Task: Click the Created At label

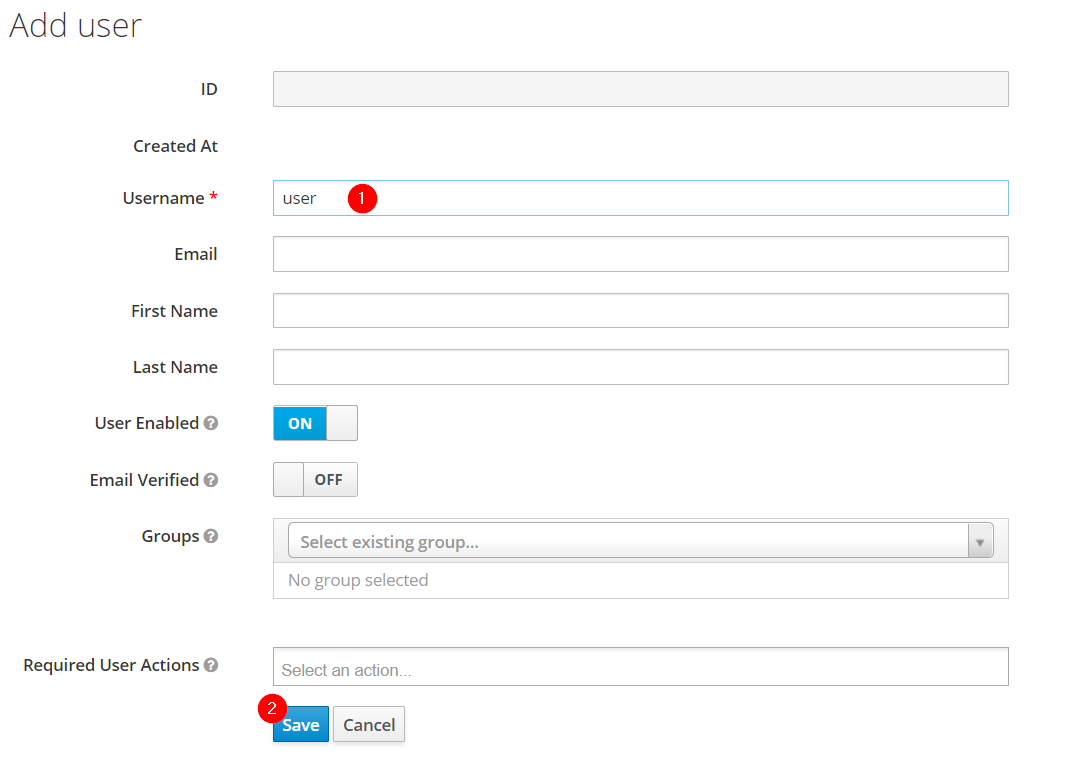Action: coord(175,146)
